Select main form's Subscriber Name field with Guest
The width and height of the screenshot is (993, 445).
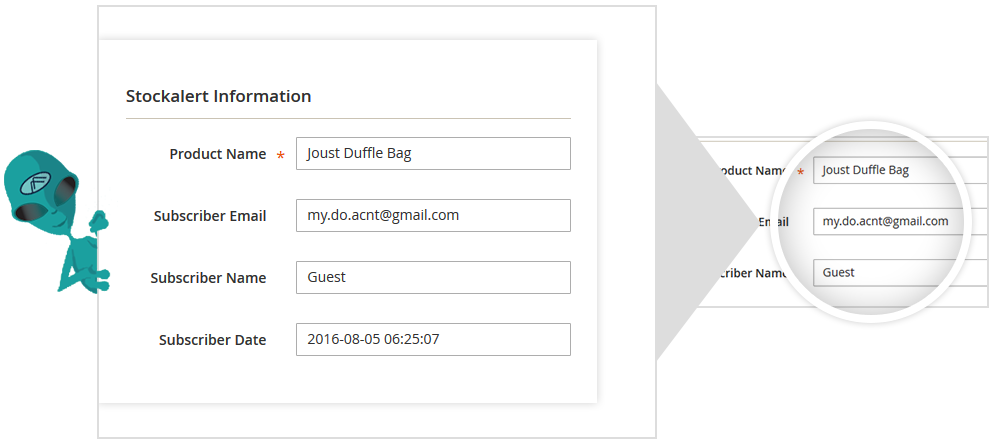[x=433, y=277]
